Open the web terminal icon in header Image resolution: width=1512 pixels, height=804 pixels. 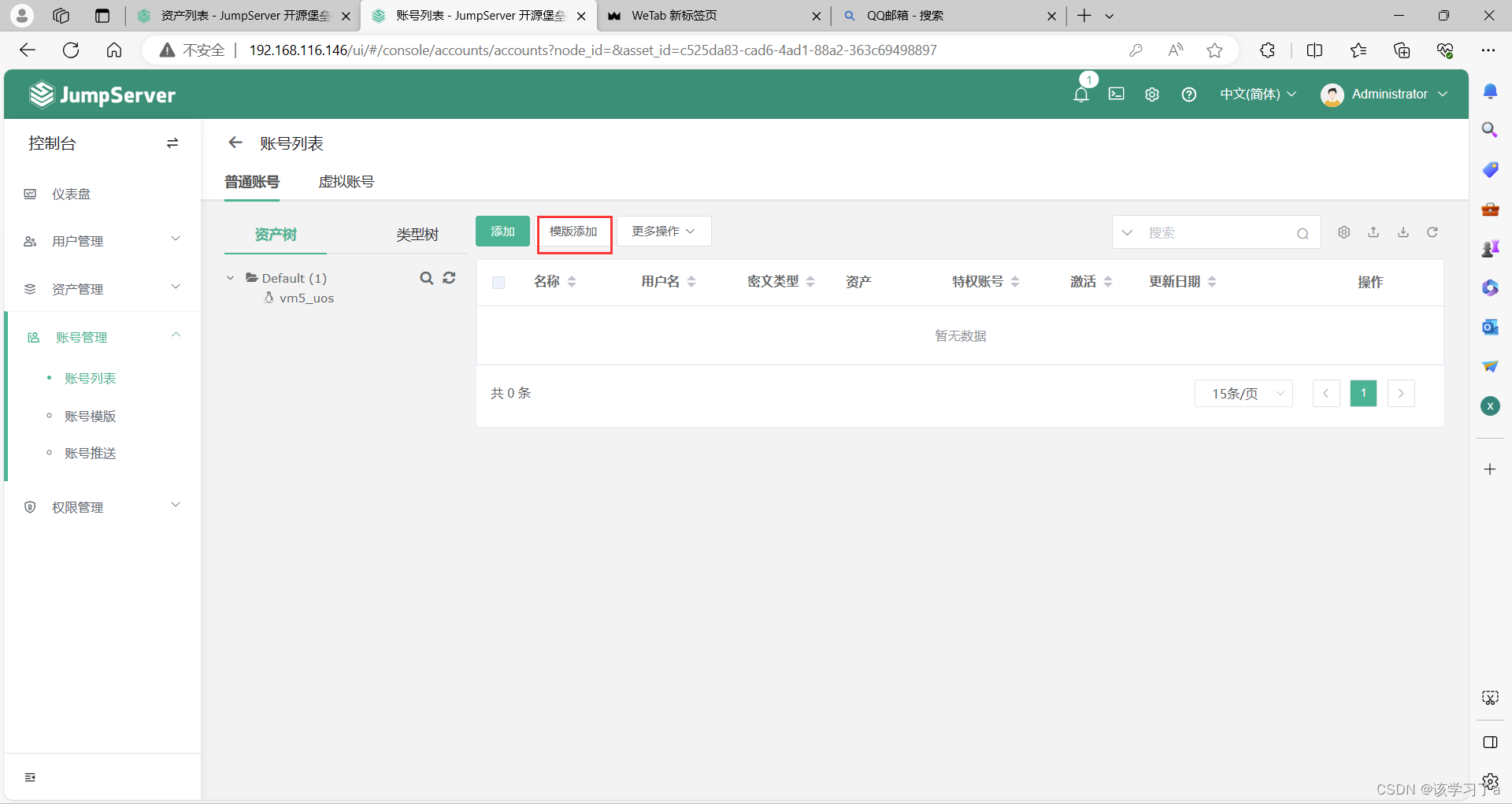(x=1117, y=94)
